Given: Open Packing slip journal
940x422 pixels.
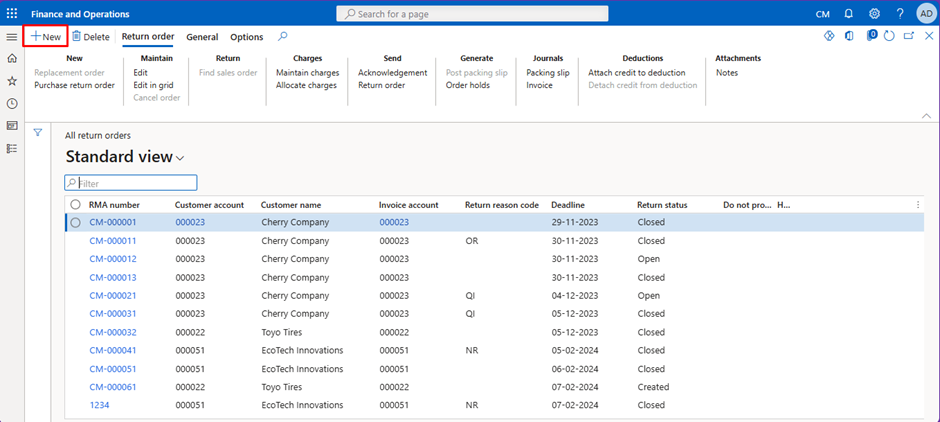Looking at the screenshot, I should coord(548,73).
